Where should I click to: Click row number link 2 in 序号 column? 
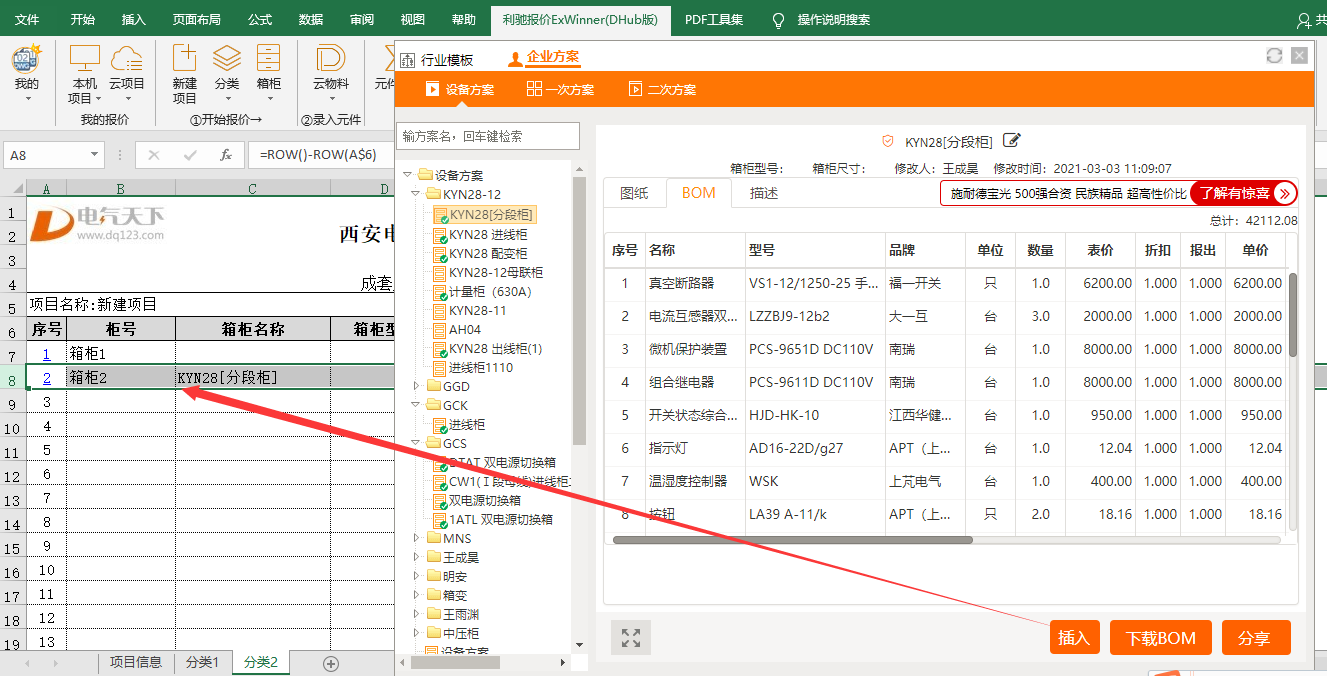coord(46,378)
